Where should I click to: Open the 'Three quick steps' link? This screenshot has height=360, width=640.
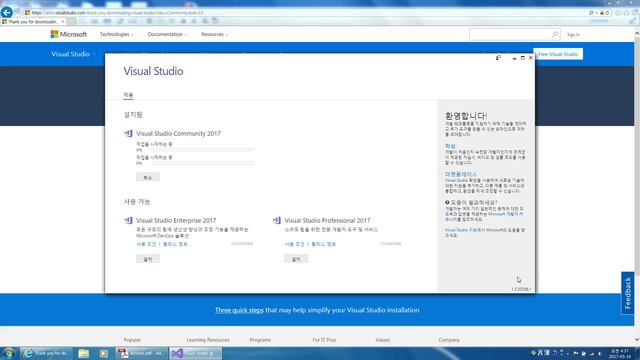point(239,310)
